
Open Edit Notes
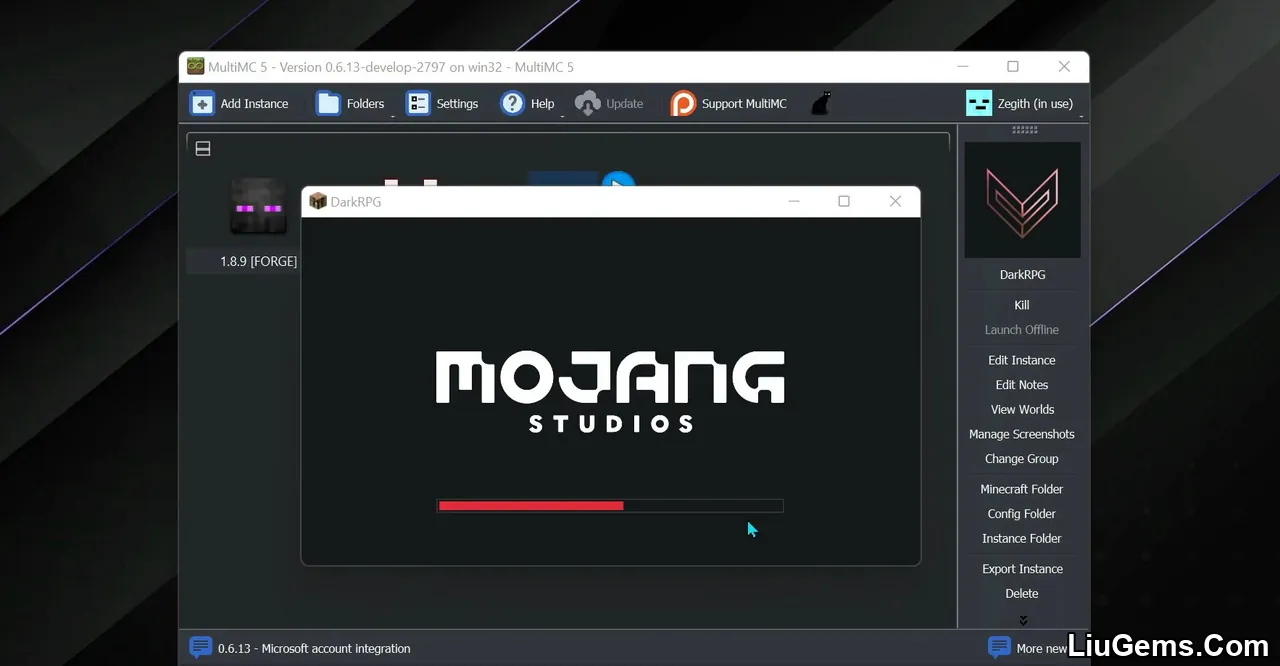pos(1022,385)
